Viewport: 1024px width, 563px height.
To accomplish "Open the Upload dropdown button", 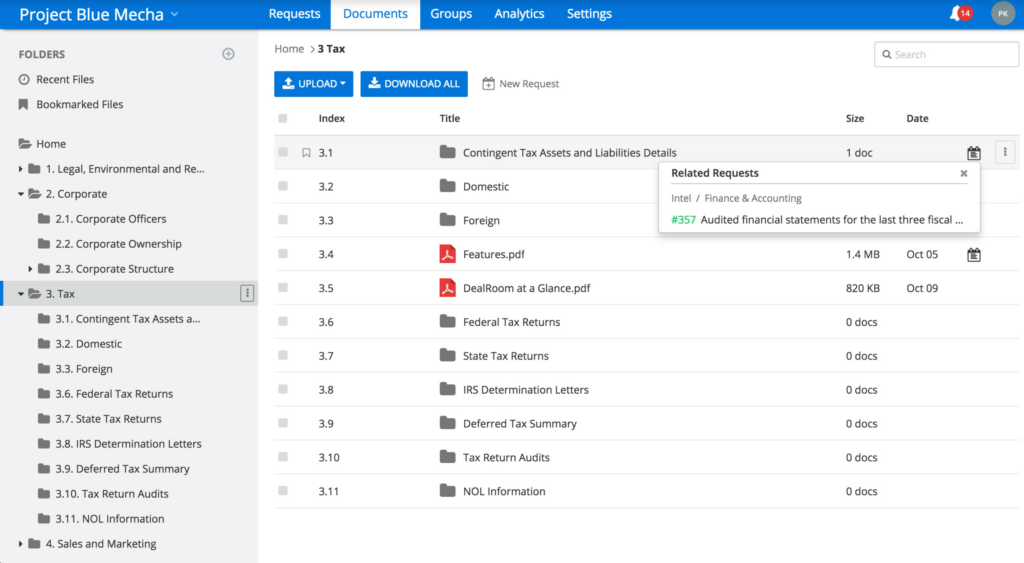I will click(x=313, y=84).
